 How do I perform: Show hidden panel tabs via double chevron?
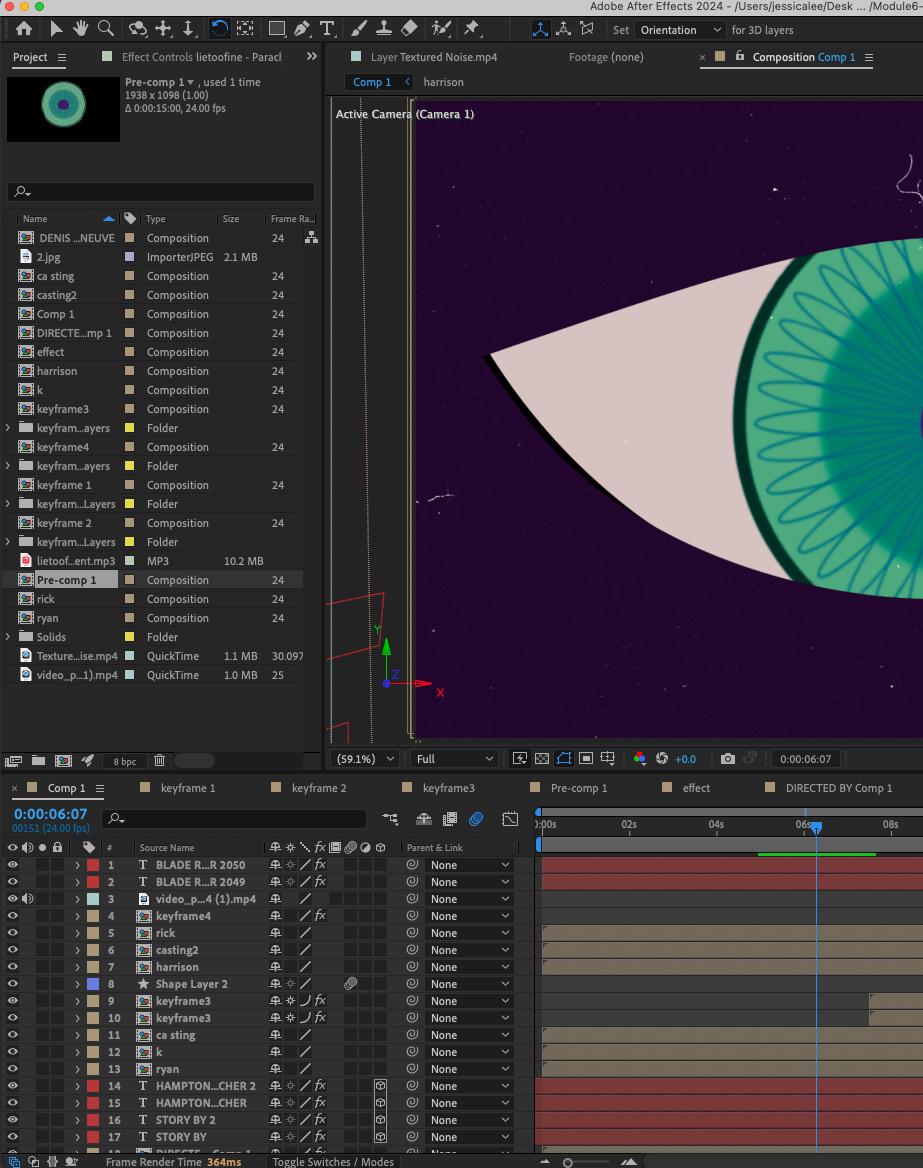click(x=311, y=57)
